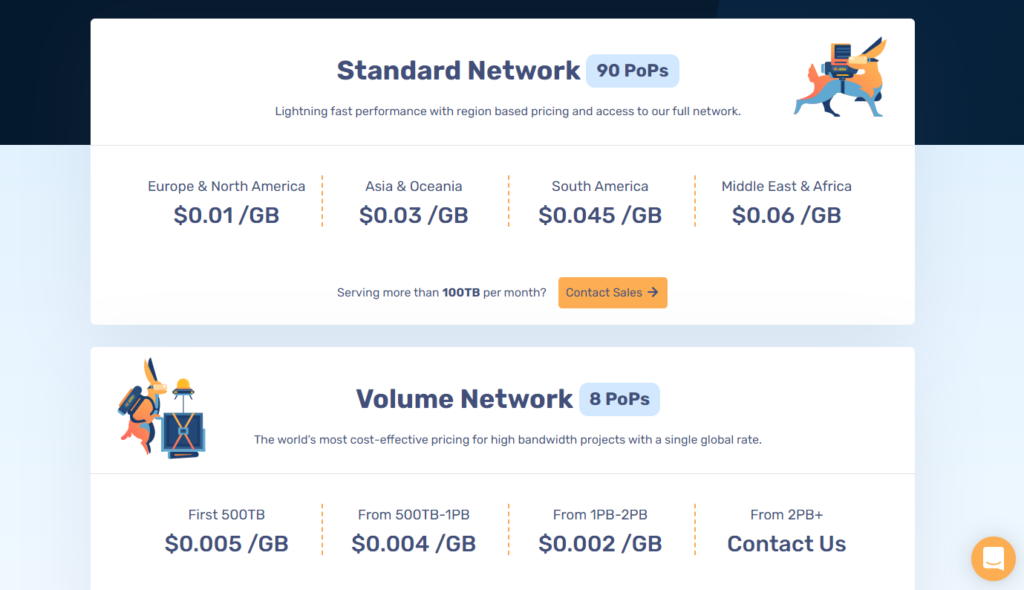Screen dimensions: 1024x590
Task: Click the Middle East & Africa region label
Action: 786,186
